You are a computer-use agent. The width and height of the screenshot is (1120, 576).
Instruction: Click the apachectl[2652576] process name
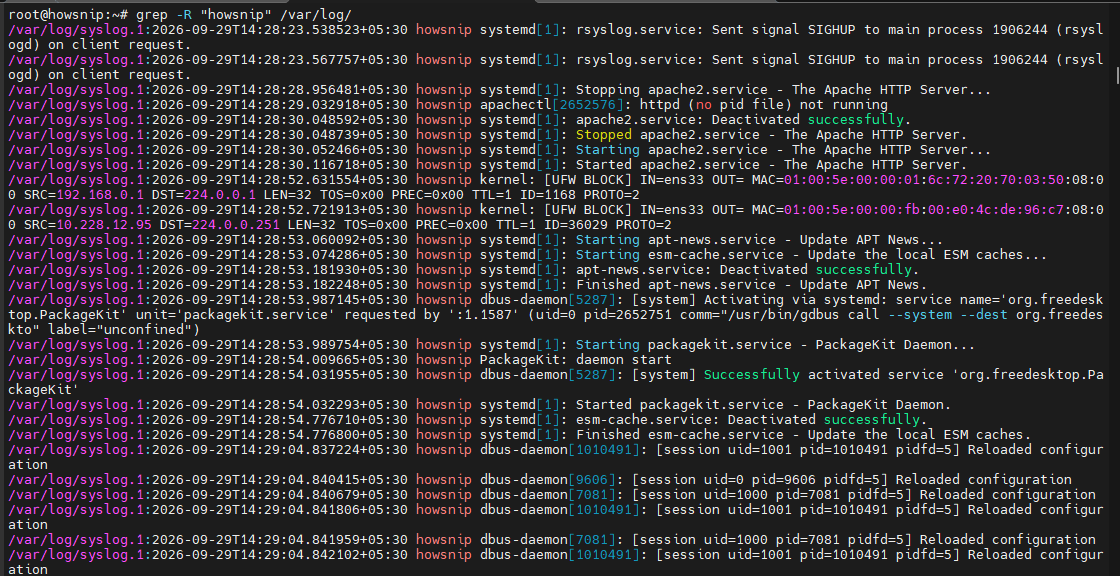tap(552, 104)
